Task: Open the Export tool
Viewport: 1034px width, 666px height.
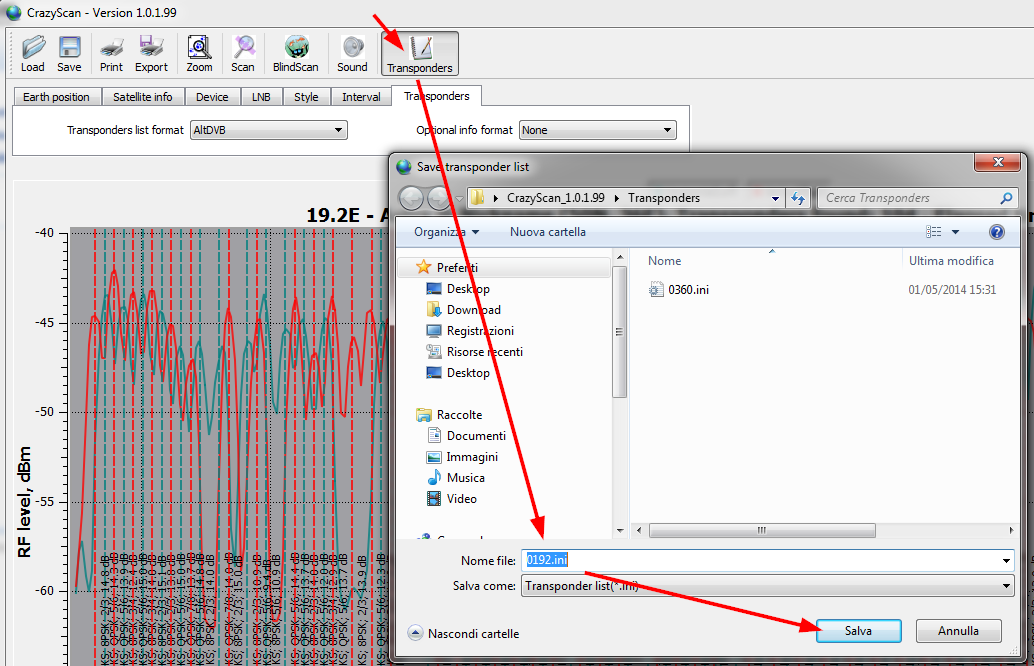Action: click(x=151, y=54)
